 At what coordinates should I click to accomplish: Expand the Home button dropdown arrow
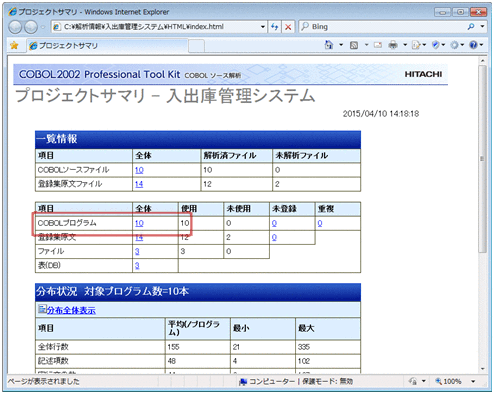click(x=341, y=45)
